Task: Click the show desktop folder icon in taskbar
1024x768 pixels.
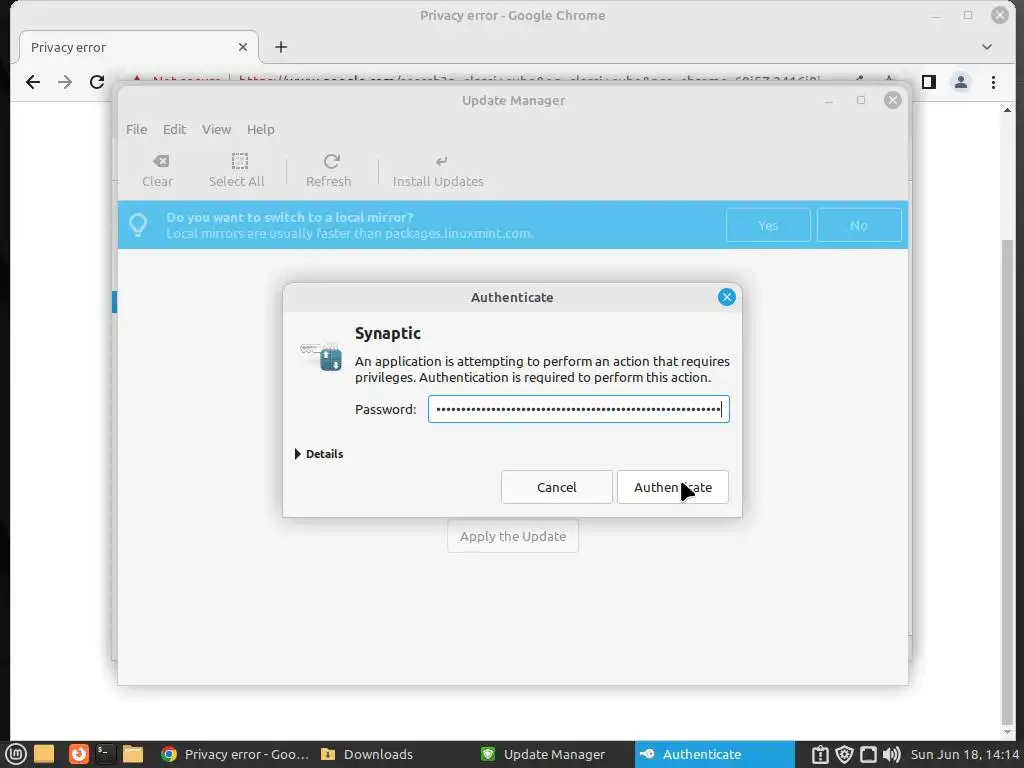Action: coord(44,754)
